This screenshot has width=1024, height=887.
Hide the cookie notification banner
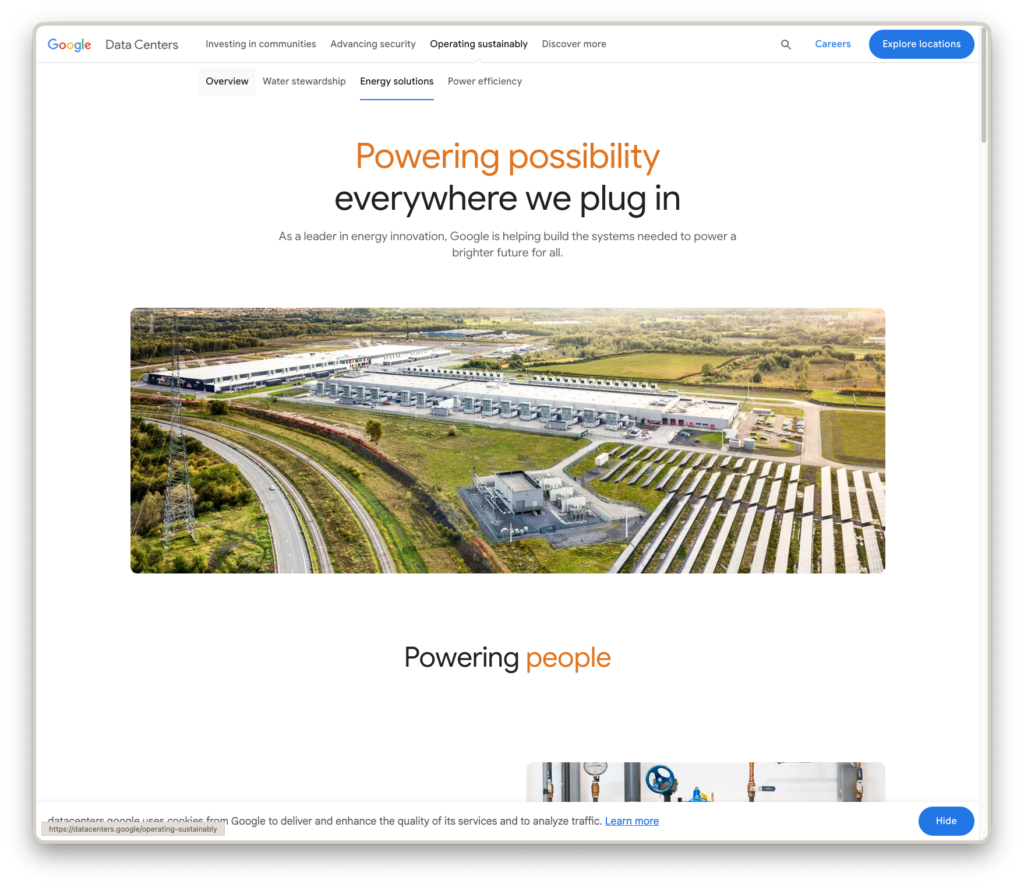coord(945,821)
